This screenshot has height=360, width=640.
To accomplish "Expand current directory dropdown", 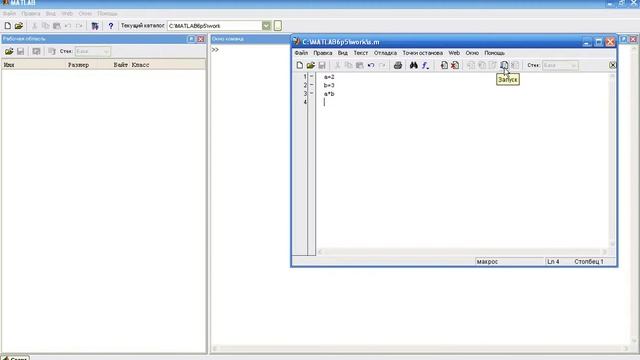I will coord(266,26).
